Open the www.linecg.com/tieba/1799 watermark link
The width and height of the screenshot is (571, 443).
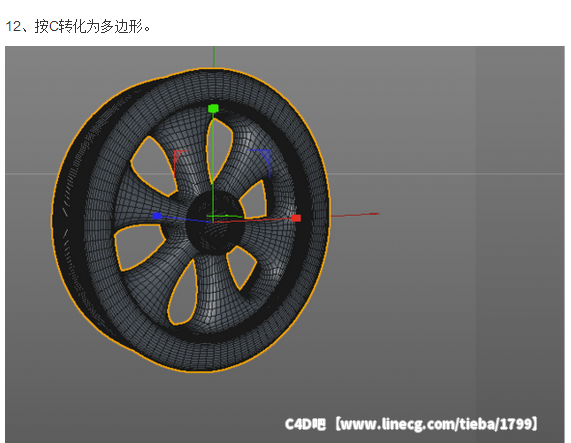[436, 424]
